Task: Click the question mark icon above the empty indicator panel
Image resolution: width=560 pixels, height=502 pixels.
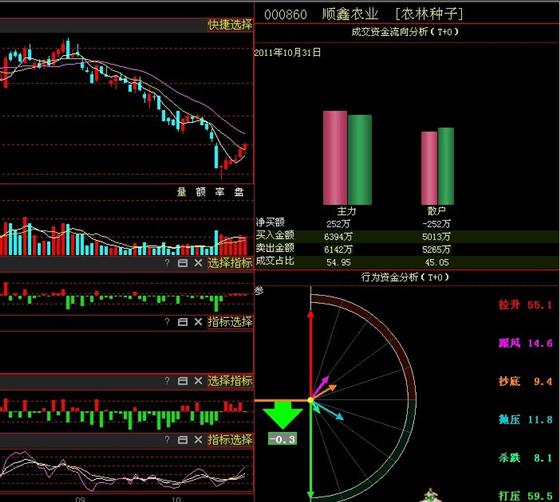Action: [x=167, y=322]
